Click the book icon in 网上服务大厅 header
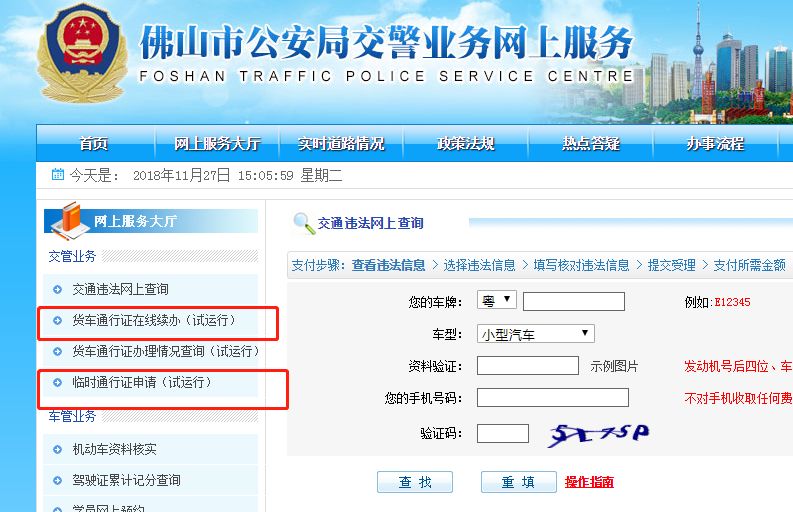 tap(69, 221)
